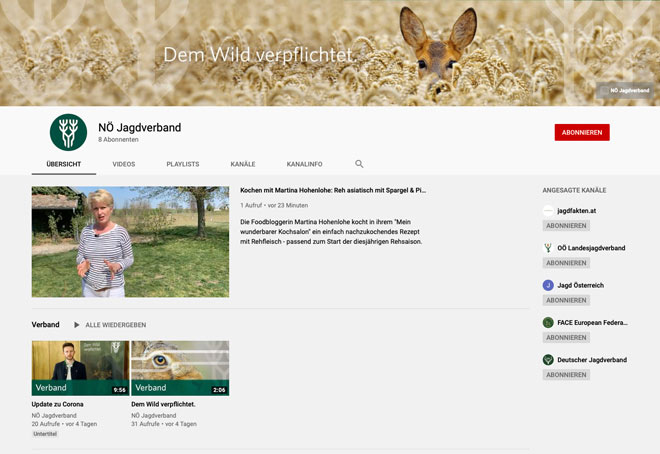Click the '1 Aufruf • vor 23 Minuten' text
The image size is (660, 454).
(274, 205)
